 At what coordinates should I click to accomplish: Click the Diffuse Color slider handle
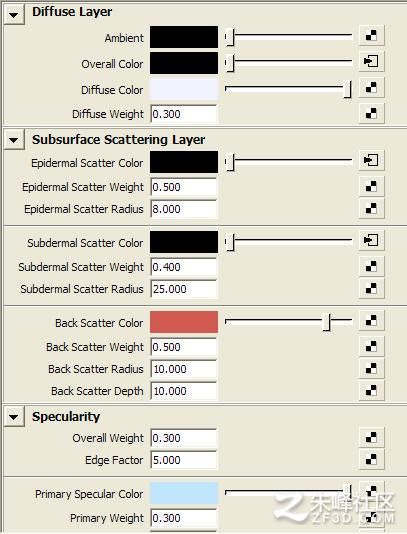tap(347, 89)
